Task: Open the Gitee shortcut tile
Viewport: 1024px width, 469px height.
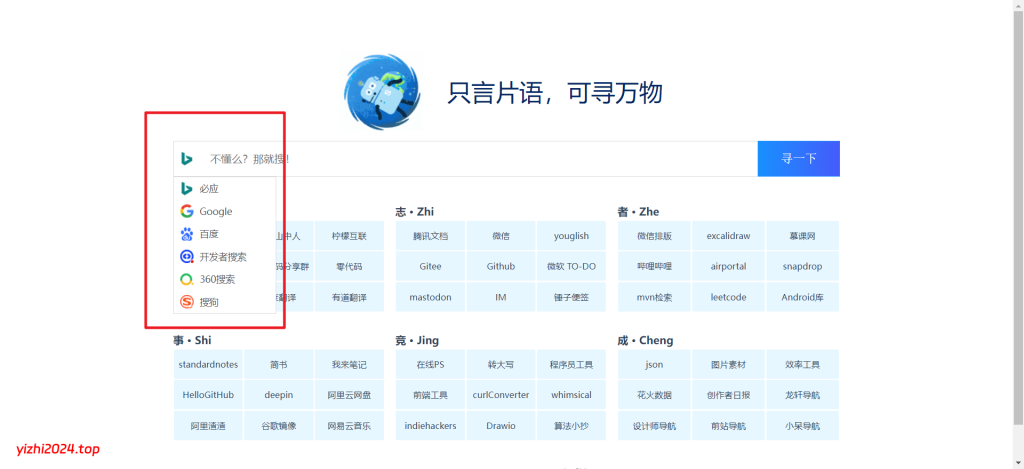Action: pyautogui.click(x=430, y=267)
